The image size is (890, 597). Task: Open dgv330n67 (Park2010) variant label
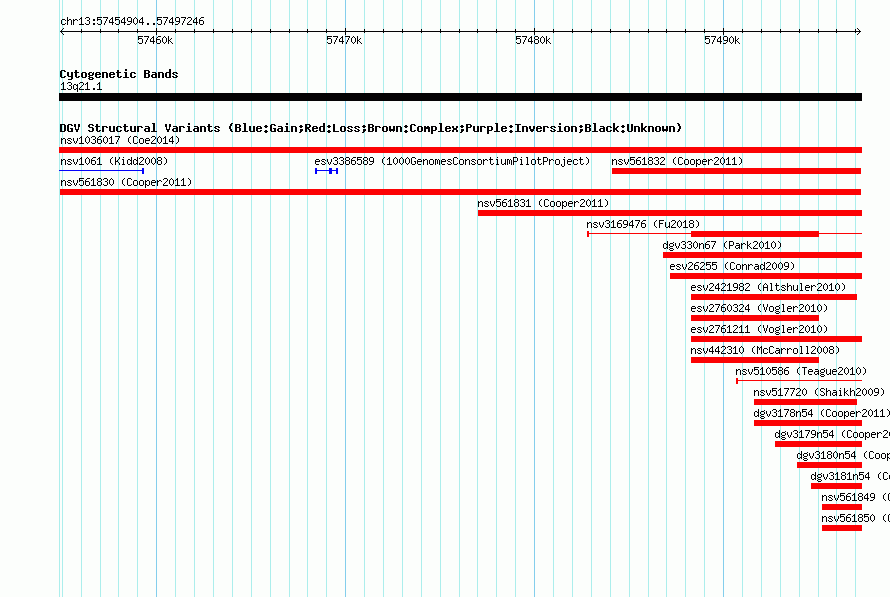click(x=722, y=245)
